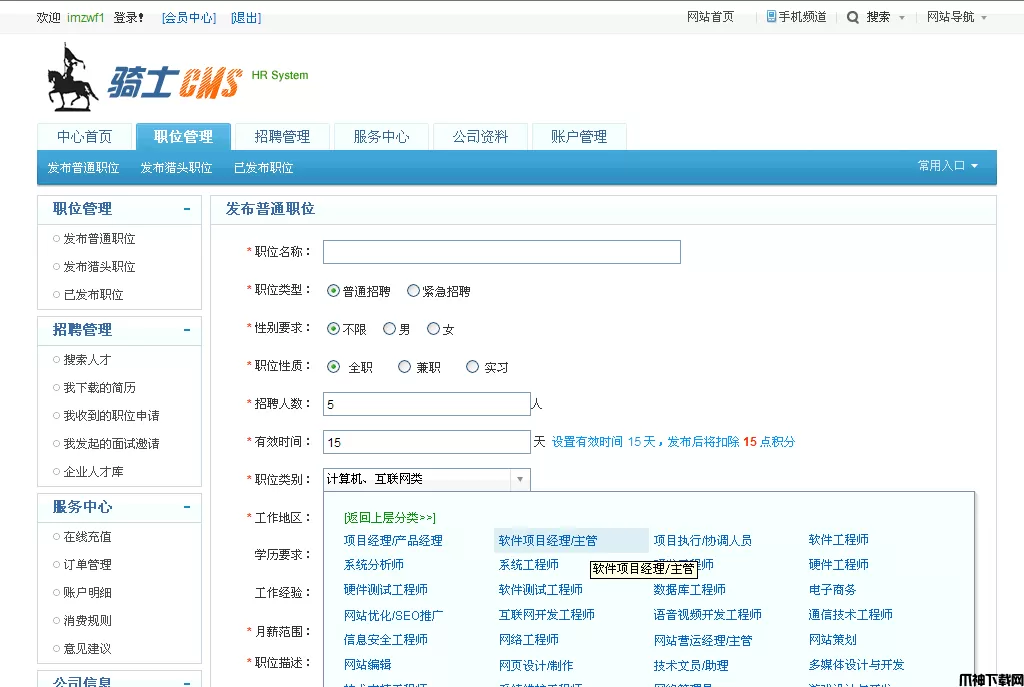
Task: Focus the 职位名称 text field
Action: tap(501, 252)
